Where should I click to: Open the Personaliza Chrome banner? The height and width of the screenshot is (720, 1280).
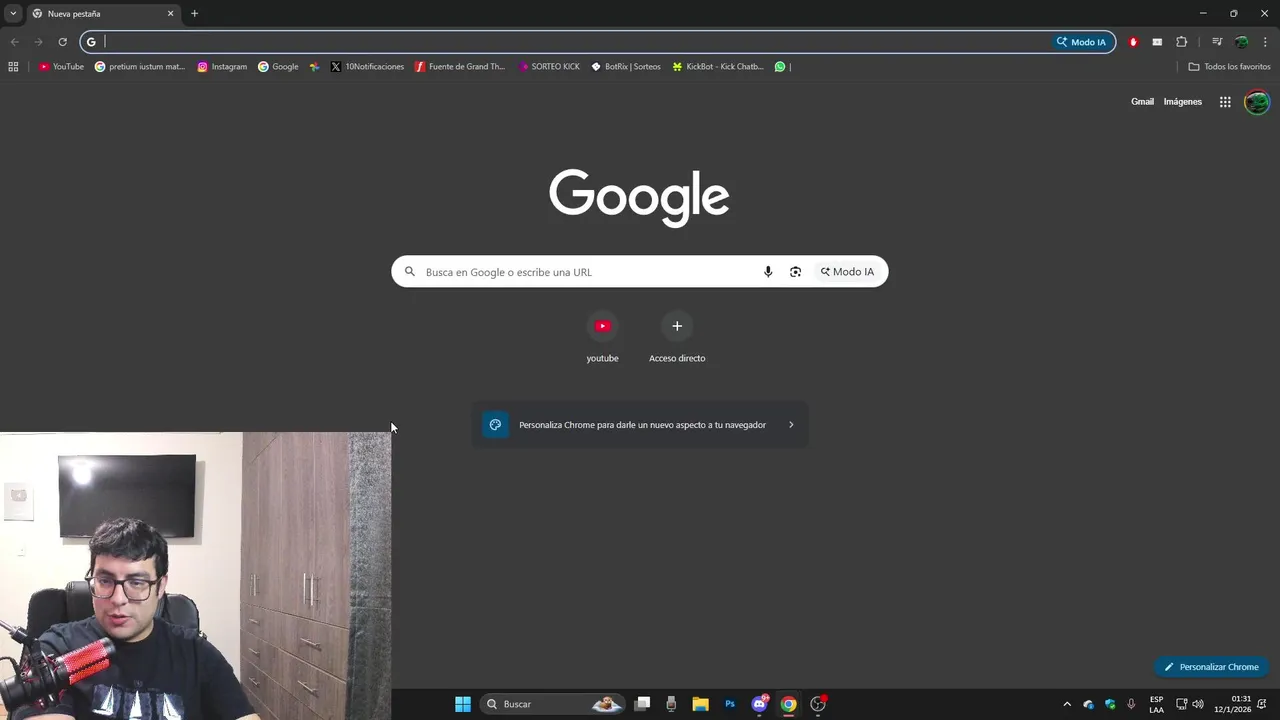click(x=640, y=425)
